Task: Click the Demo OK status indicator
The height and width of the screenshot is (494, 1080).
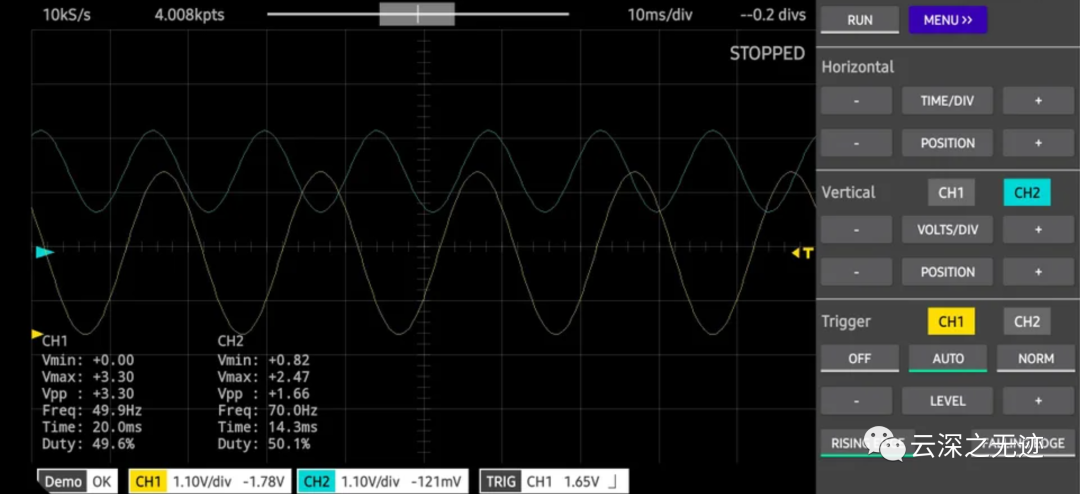Action: (77, 482)
